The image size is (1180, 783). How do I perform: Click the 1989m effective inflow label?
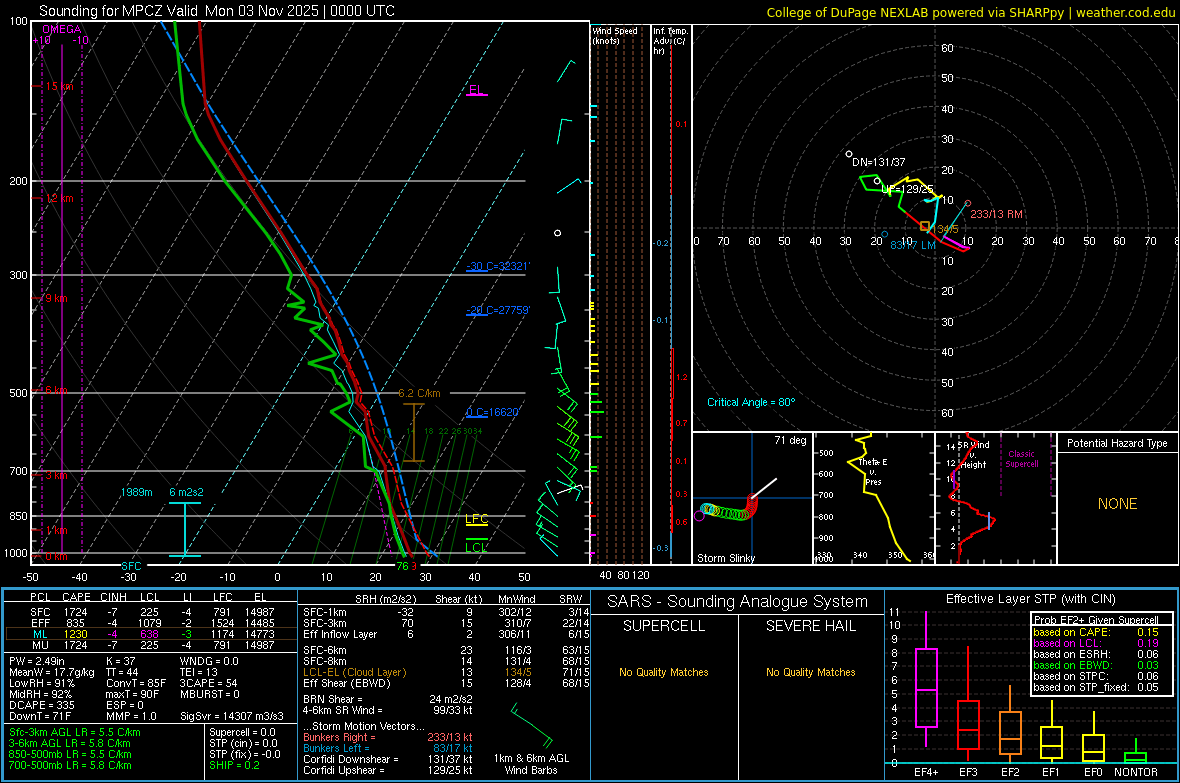point(136,492)
